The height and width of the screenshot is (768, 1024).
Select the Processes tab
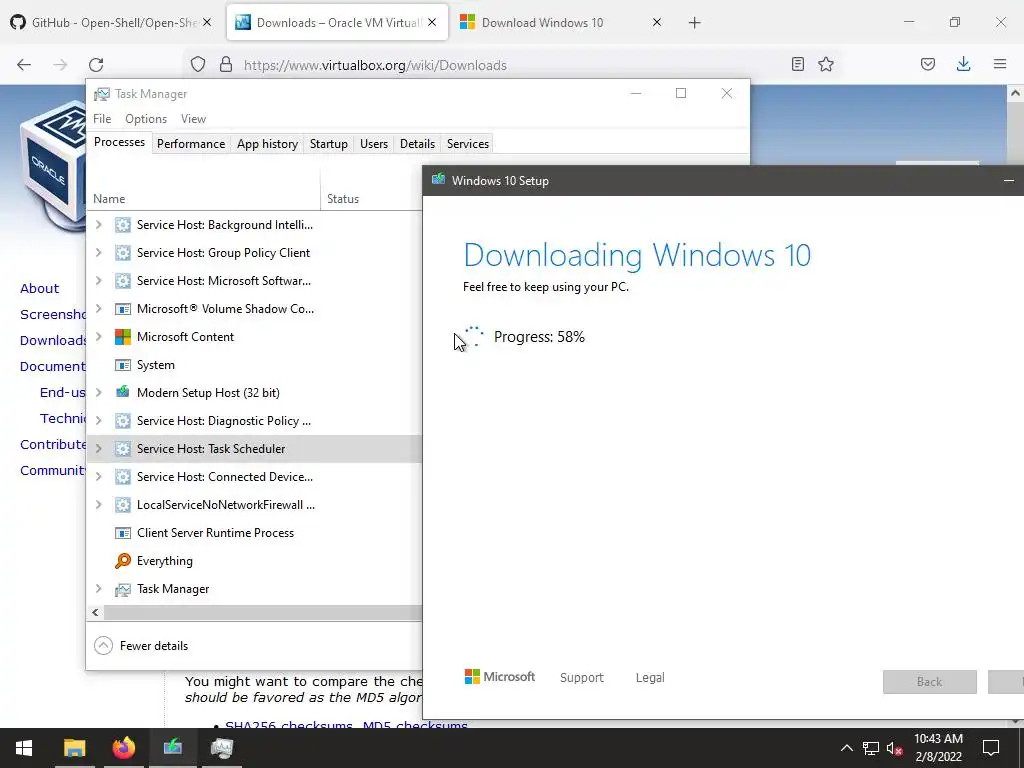119,142
